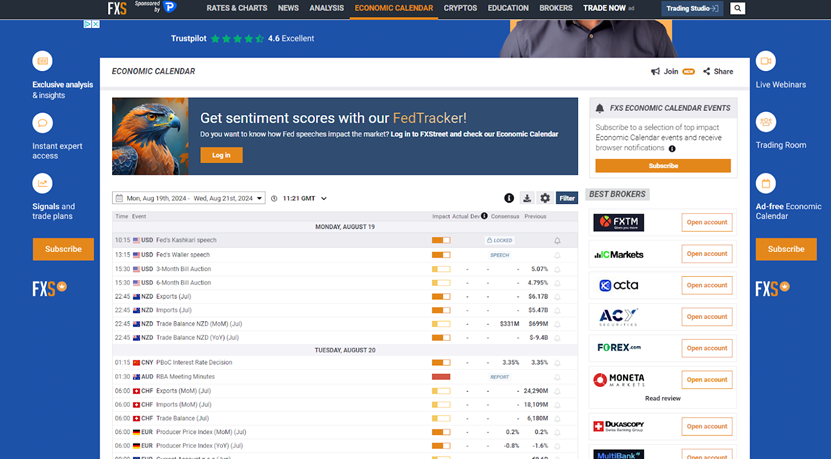Toggle alert bell for PBoC Interest Rate Decision
The width and height of the screenshot is (831, 459).
click(557, 363)
